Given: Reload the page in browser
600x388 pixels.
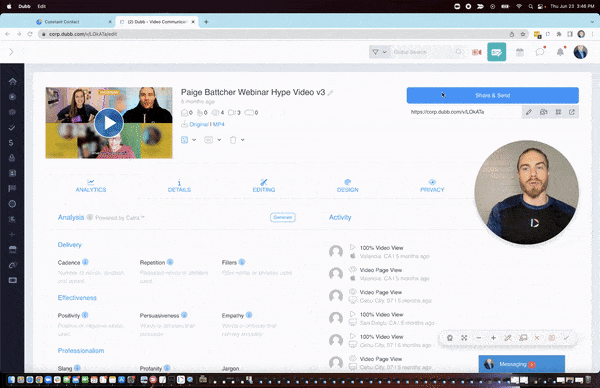Looking at the screenshot, I should pyautogui.click(x=30, y=34).
